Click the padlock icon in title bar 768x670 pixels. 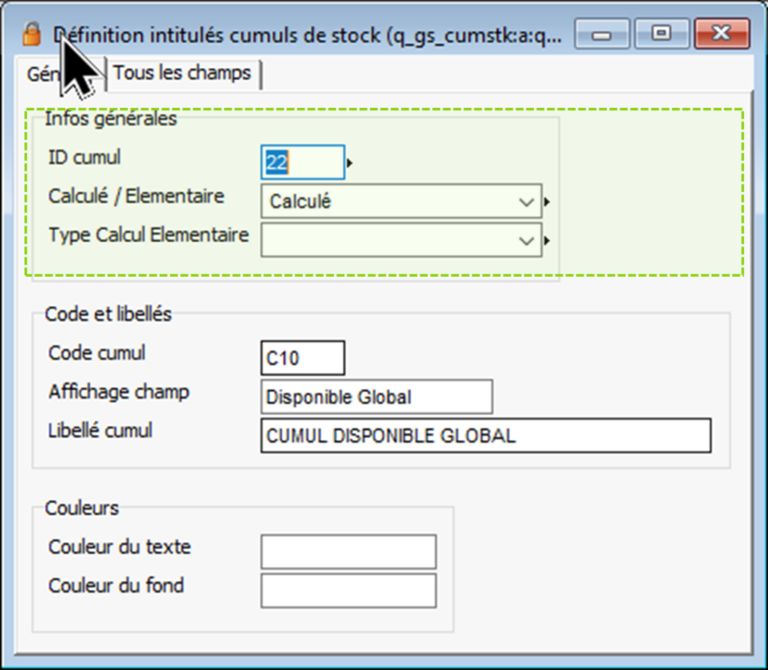[x=32, y=35]
